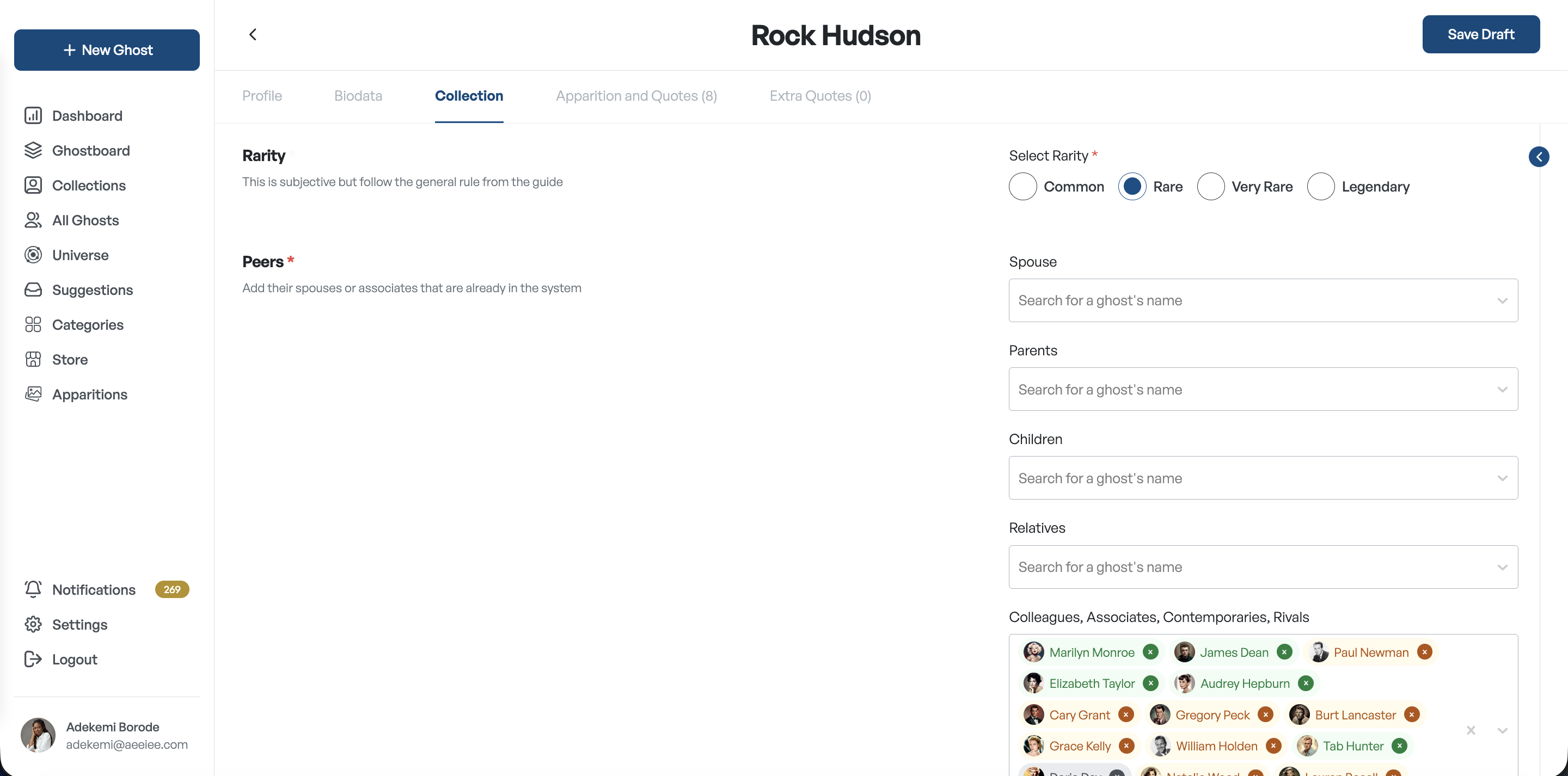Click the Store shop icon
The image size is (1568, 776).
[x=33, y=359]
